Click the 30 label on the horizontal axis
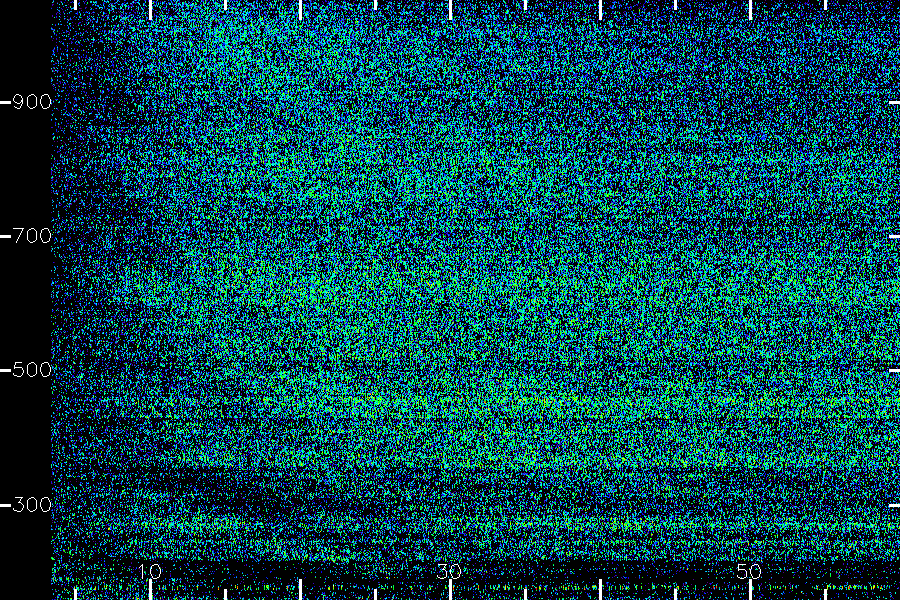Screen dimensions: 900x600 [449, 571]
